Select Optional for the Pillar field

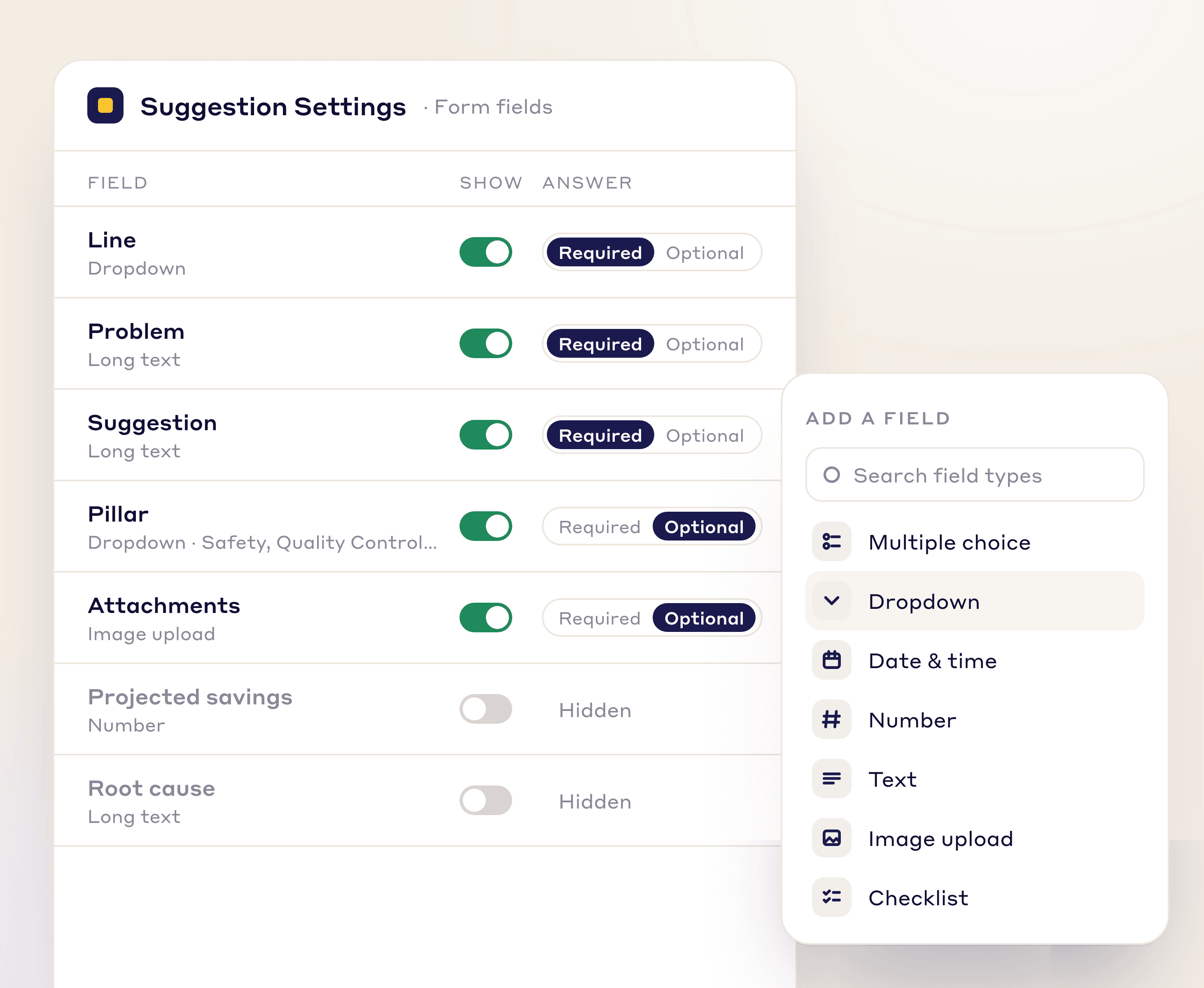click(704, 527)
